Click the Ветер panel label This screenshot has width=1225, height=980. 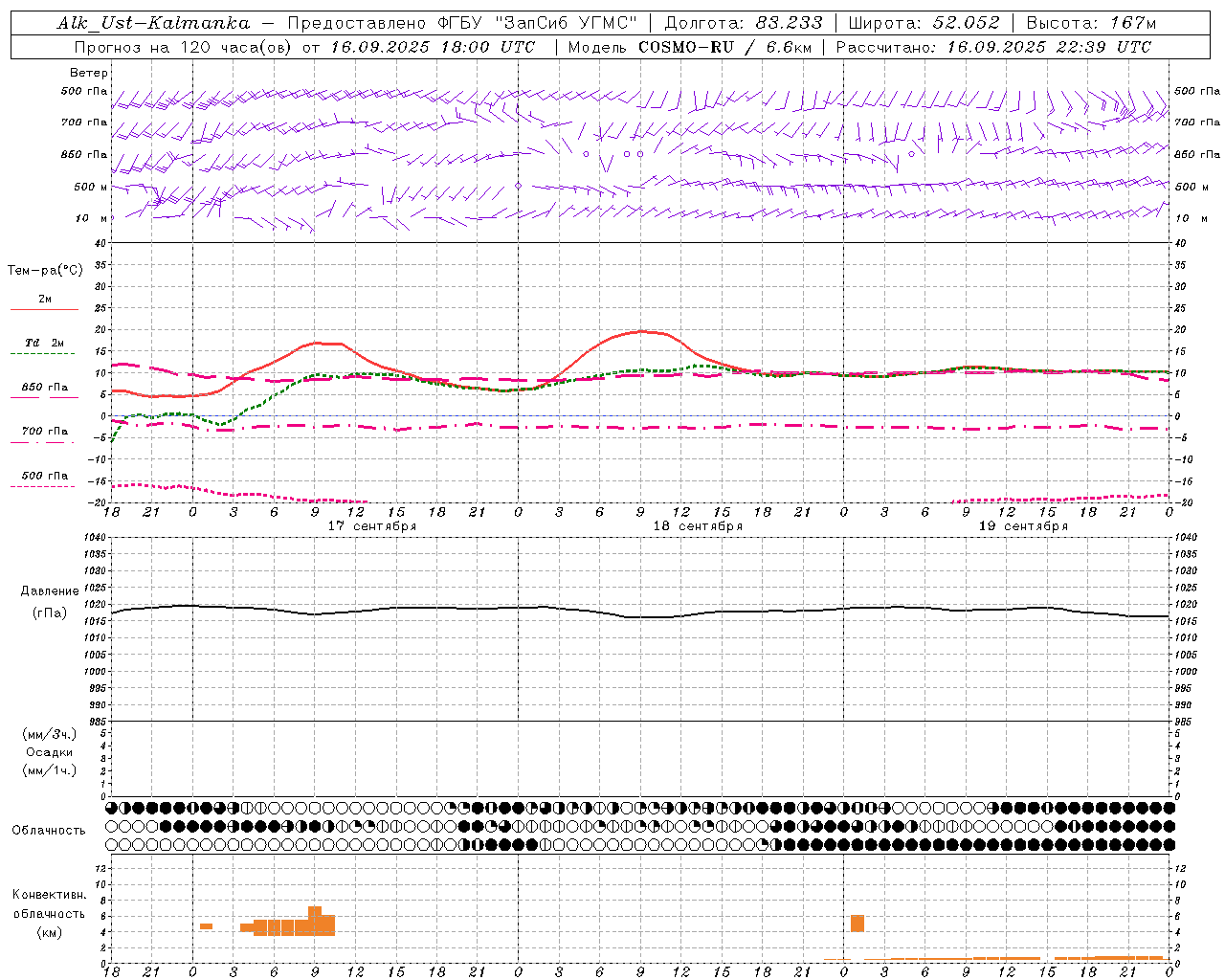89,73
